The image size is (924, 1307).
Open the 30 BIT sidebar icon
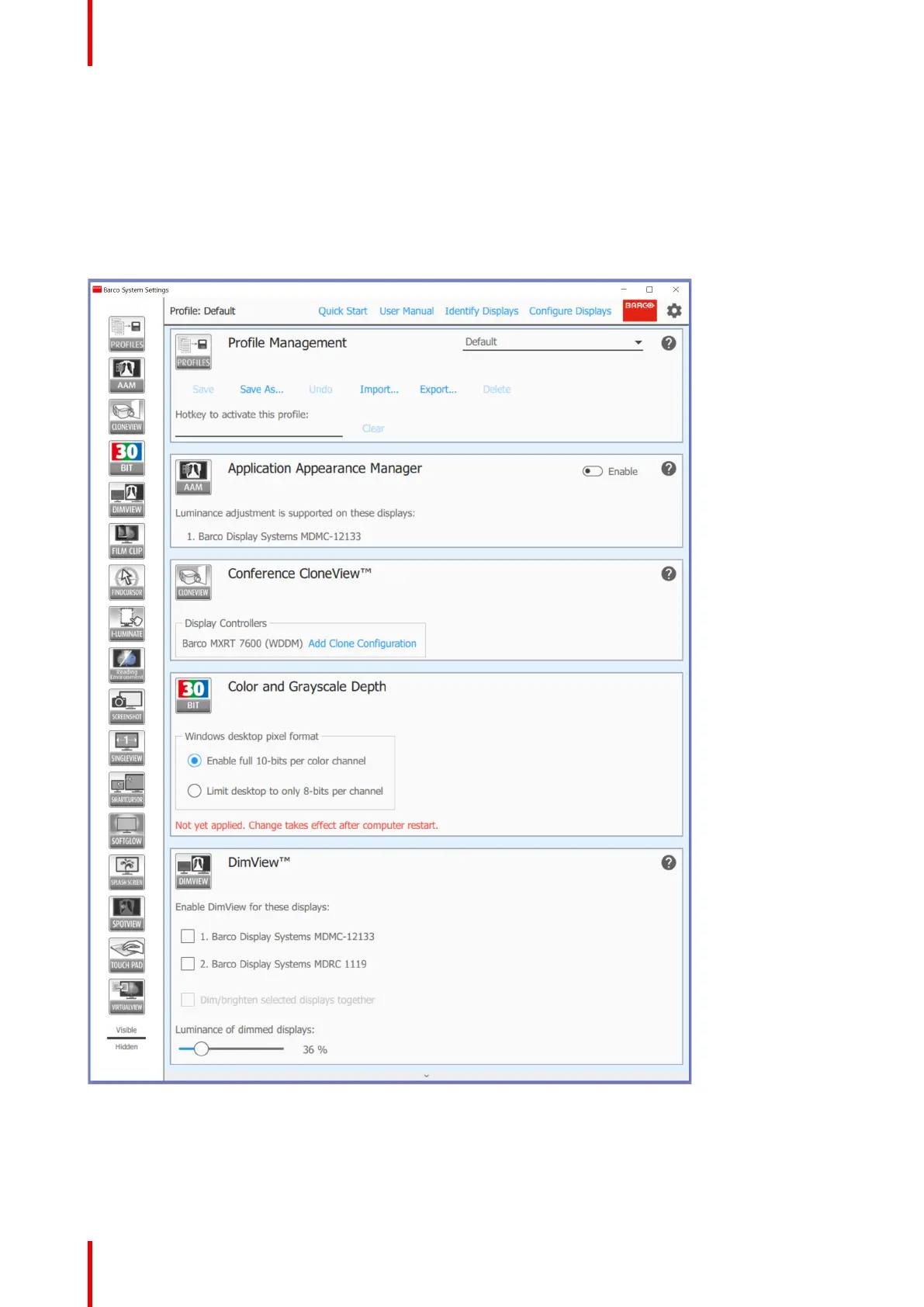tap(126, 458)
